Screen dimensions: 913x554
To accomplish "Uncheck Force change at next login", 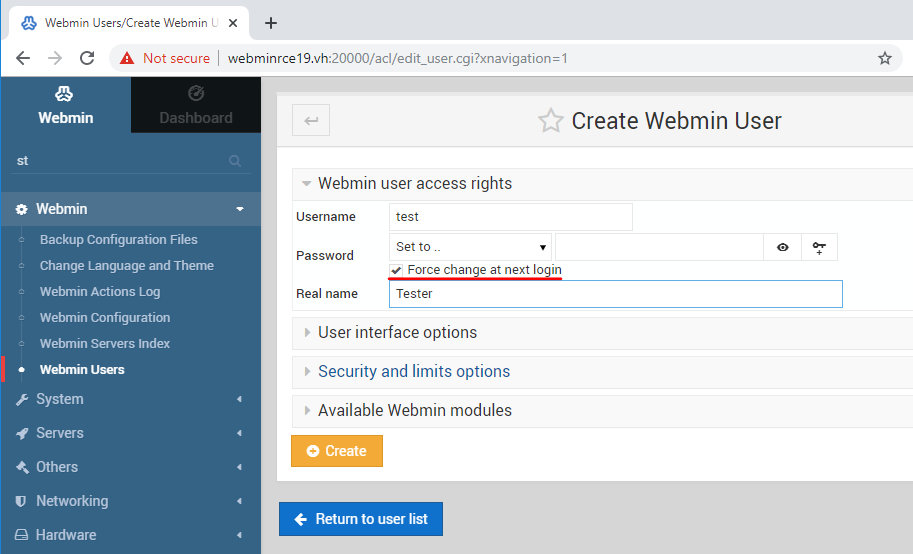I will [397, 270].
